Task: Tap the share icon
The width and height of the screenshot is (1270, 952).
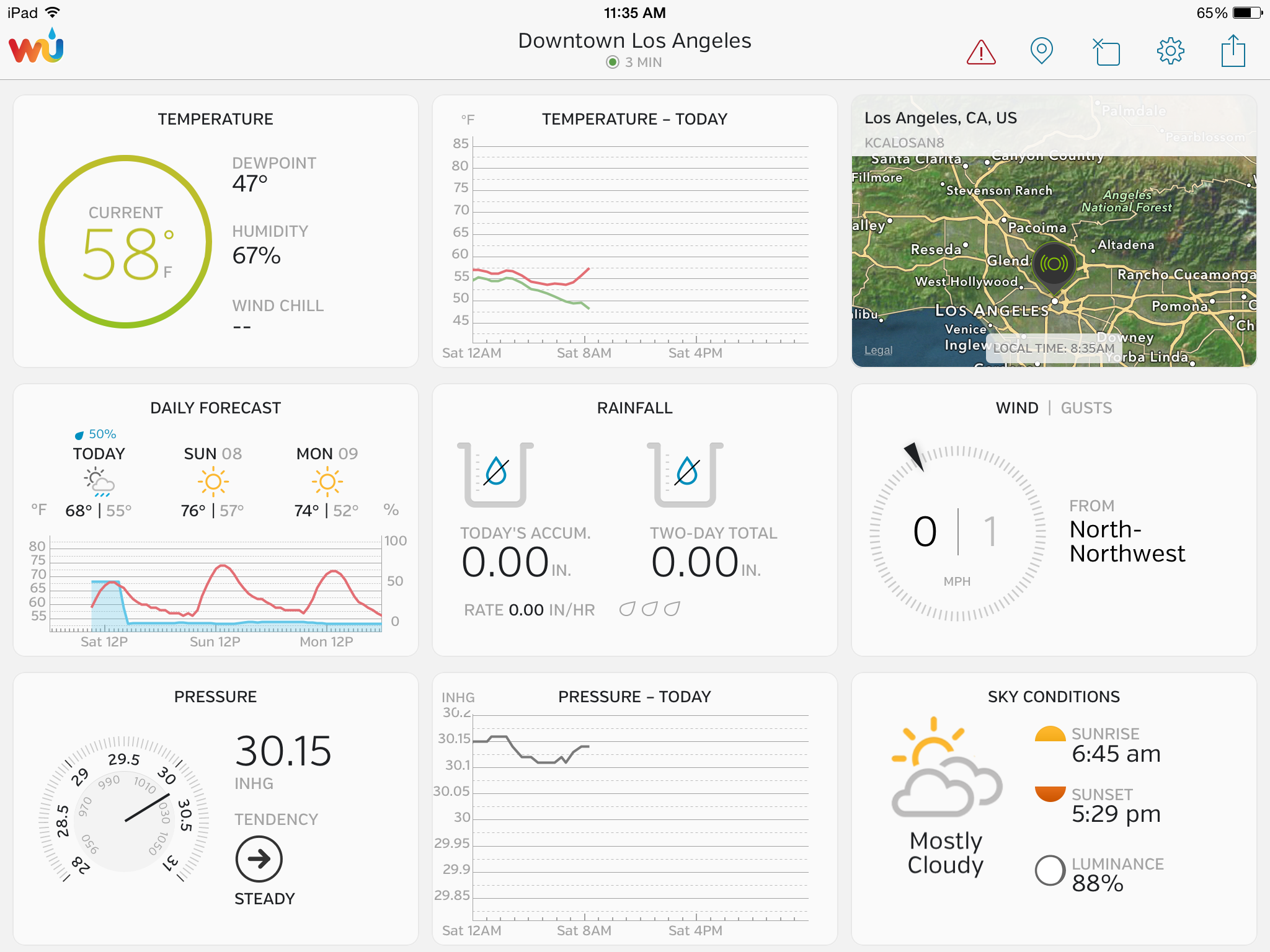Action: [1233, 51]
